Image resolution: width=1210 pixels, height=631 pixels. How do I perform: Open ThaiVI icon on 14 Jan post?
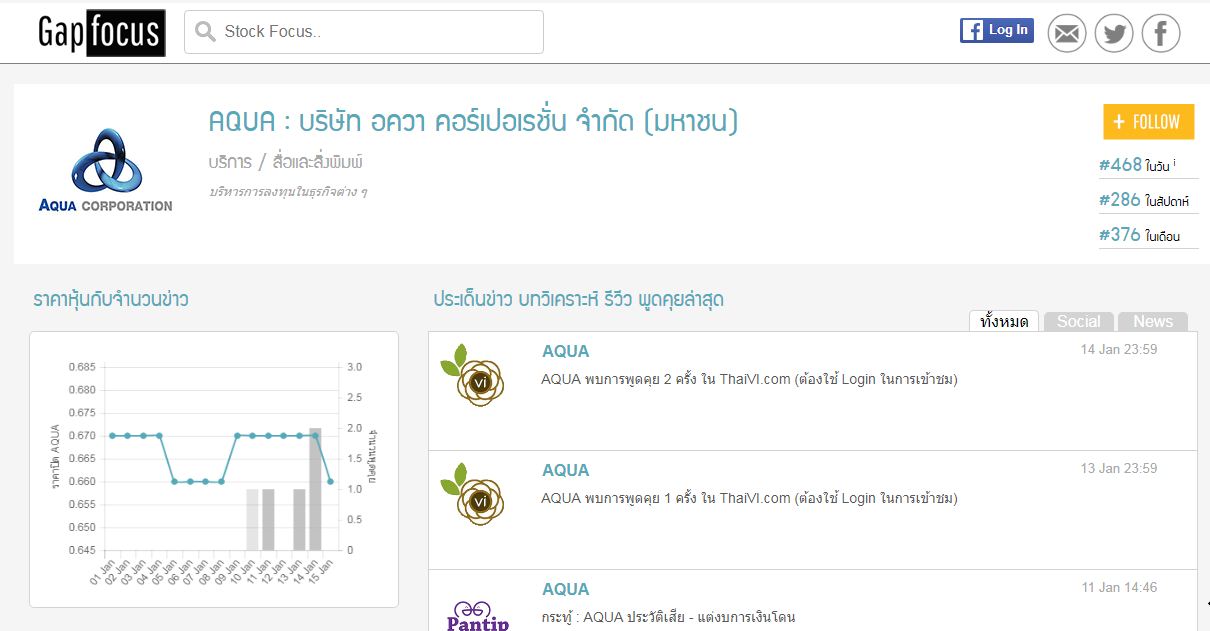[x=474, y=375]
